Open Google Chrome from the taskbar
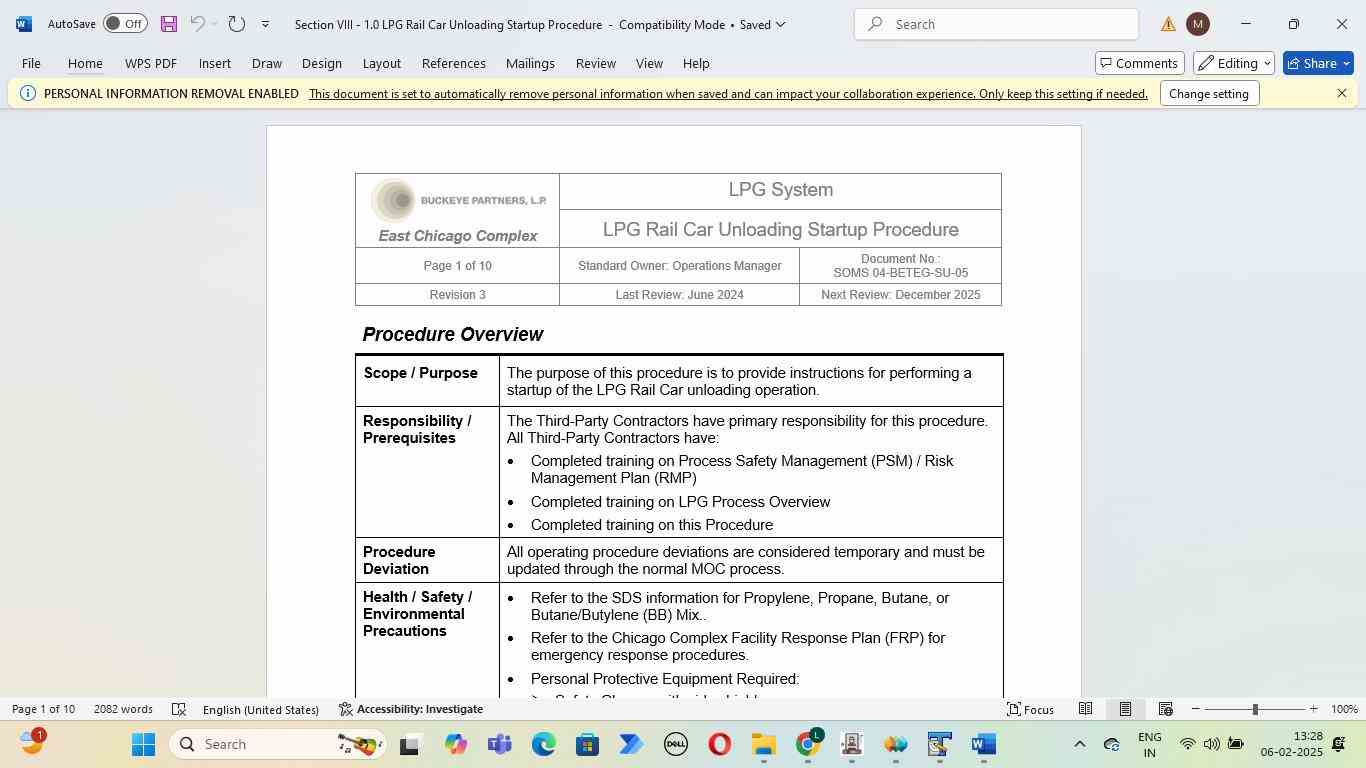This screenshot has height=768, width=1366. [808, 744]
